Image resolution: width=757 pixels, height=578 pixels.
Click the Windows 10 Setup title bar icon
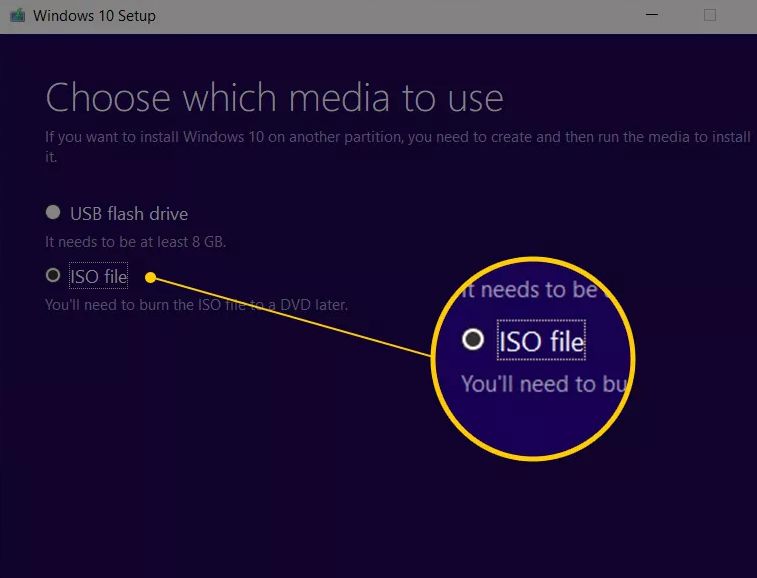pyautogui.click(x=17, y=16)
